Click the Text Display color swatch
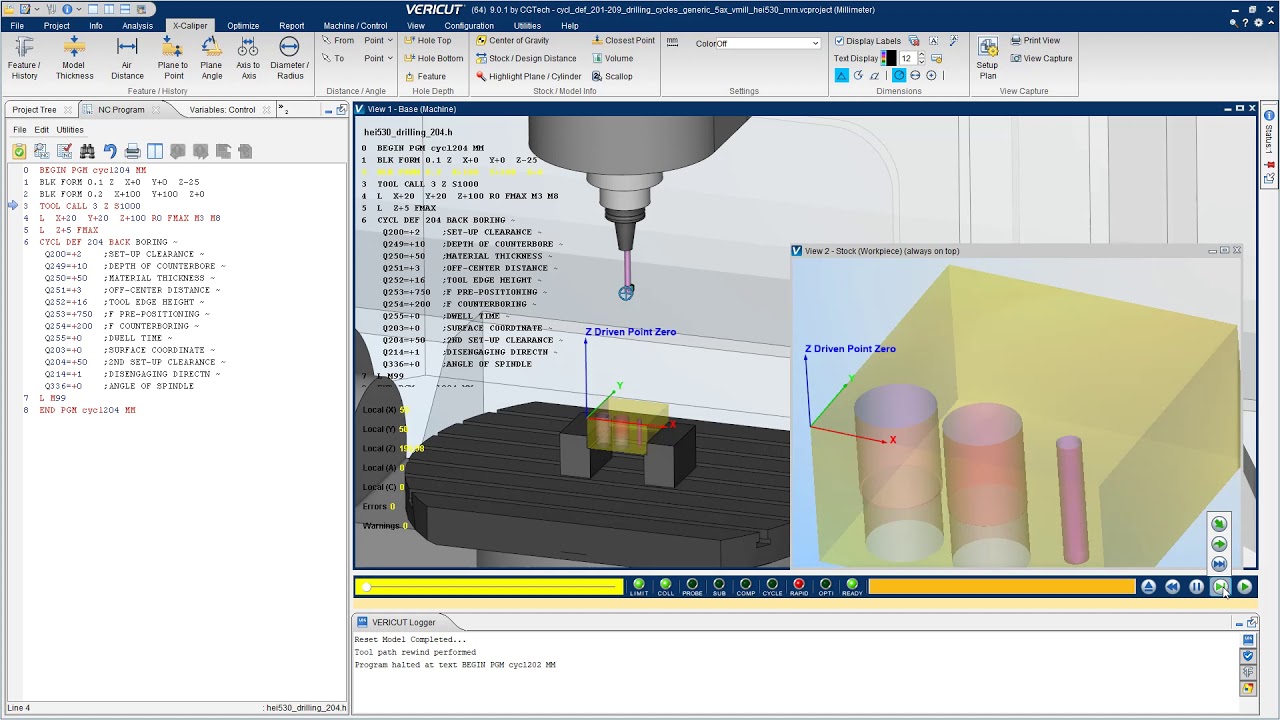 [x=889, y=59]
